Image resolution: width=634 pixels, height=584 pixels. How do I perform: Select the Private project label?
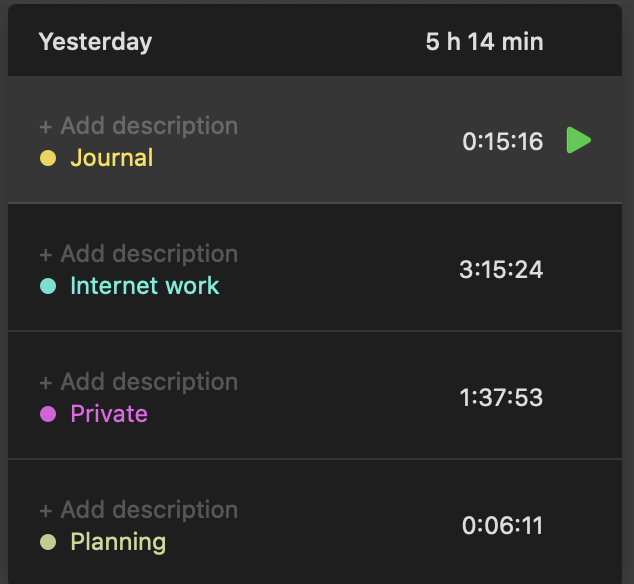109,414
